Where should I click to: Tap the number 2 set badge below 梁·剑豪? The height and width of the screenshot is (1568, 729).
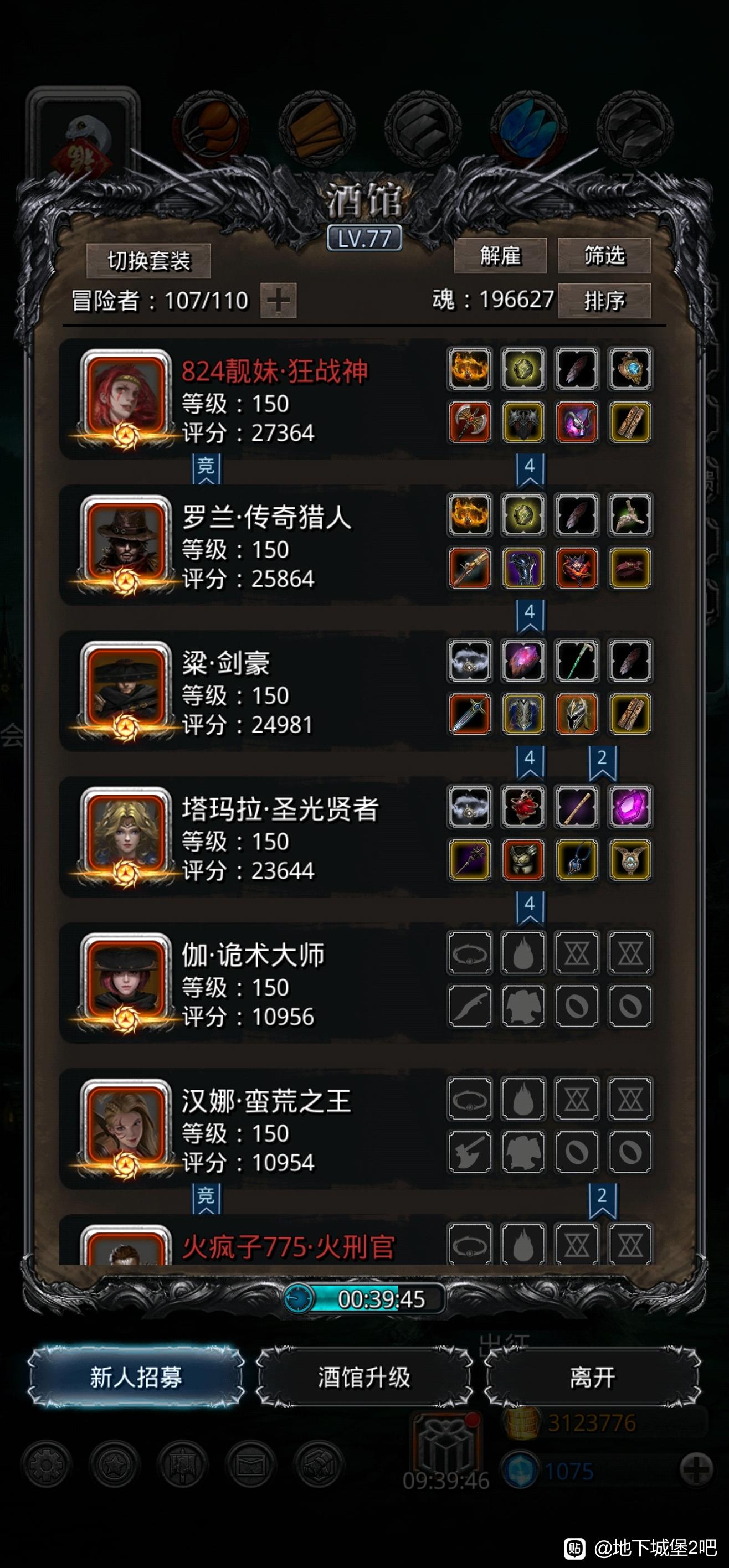(602, 761)
